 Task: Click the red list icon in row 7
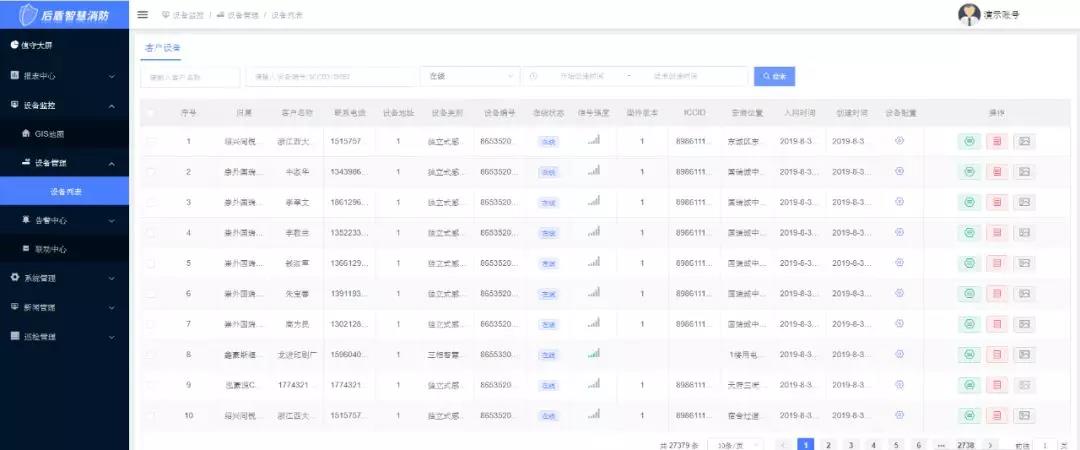(x=997, y=324)
